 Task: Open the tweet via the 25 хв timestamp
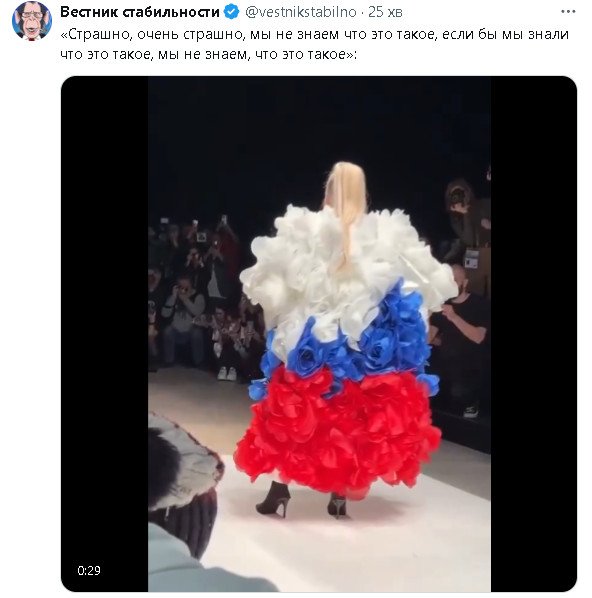(x=385, y=12)
